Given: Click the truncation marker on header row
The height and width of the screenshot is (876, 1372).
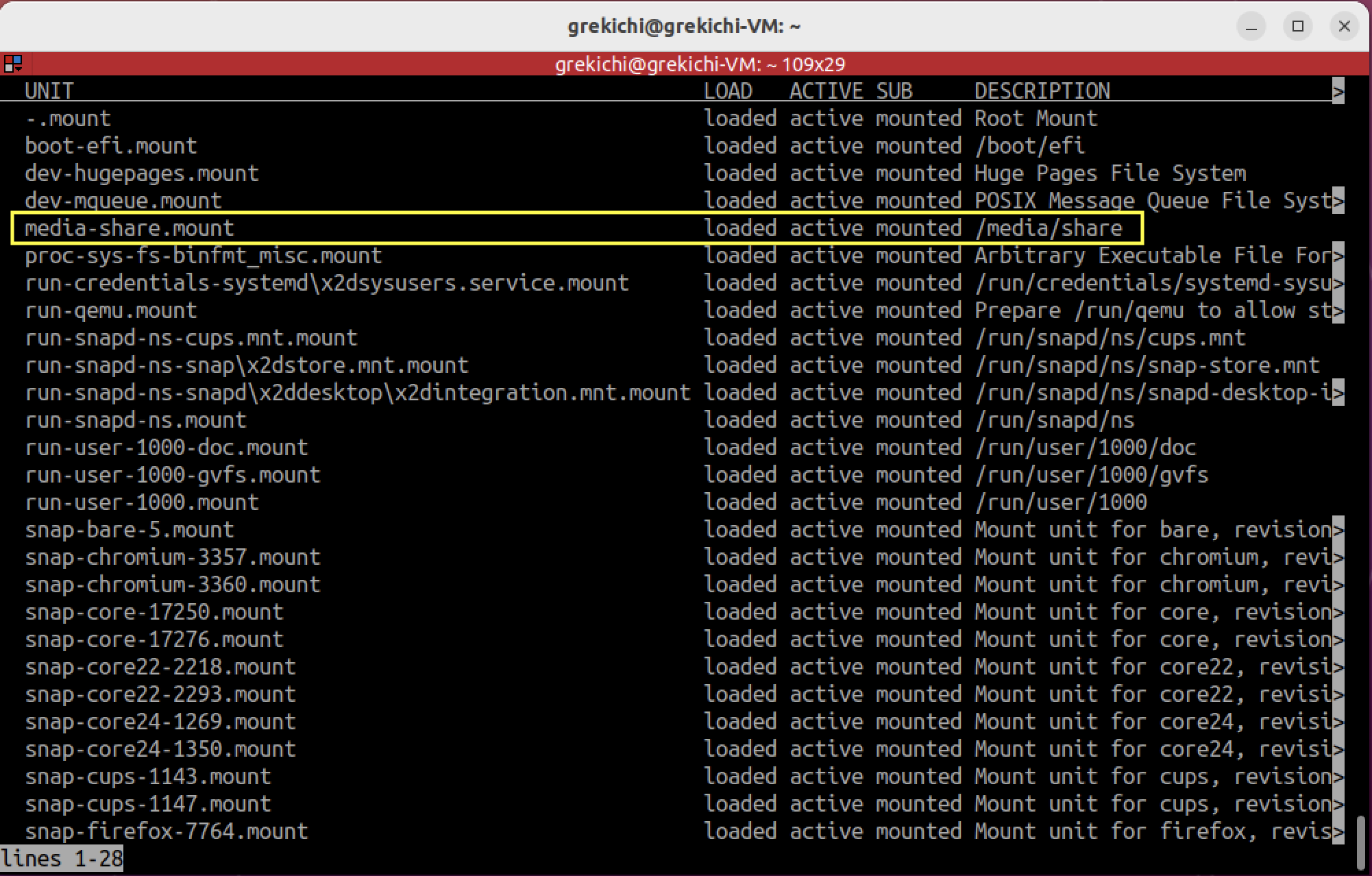Looking at the screenshot, I should pos(1338,91).
